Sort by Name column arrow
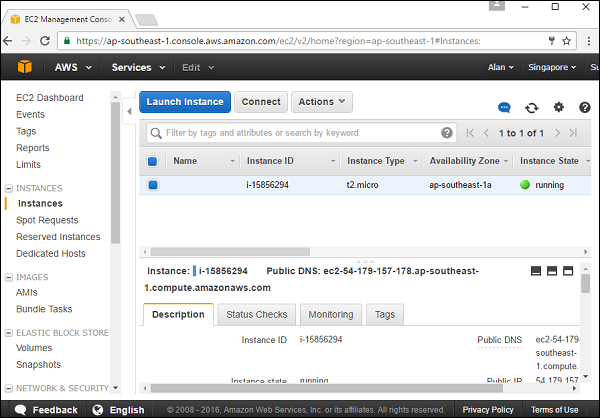600x418 pixels. tap(232, 161)
